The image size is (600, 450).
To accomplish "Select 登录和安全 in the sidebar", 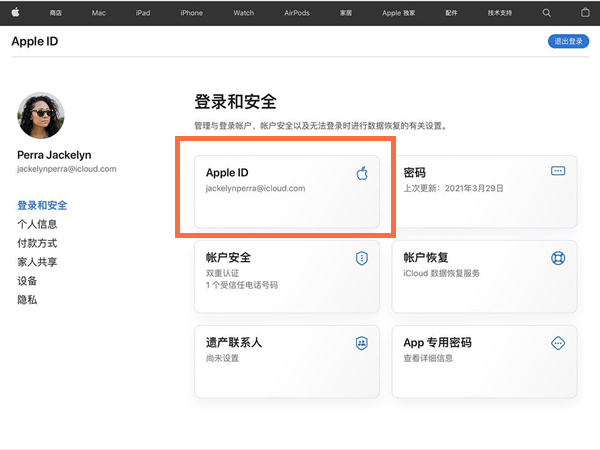I will point(42,205).
